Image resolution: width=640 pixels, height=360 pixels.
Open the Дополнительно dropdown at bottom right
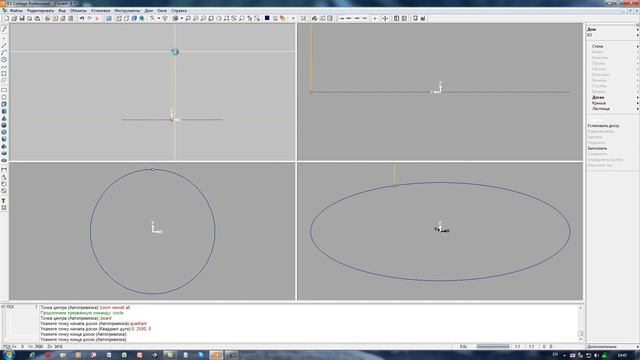(613, 347)
